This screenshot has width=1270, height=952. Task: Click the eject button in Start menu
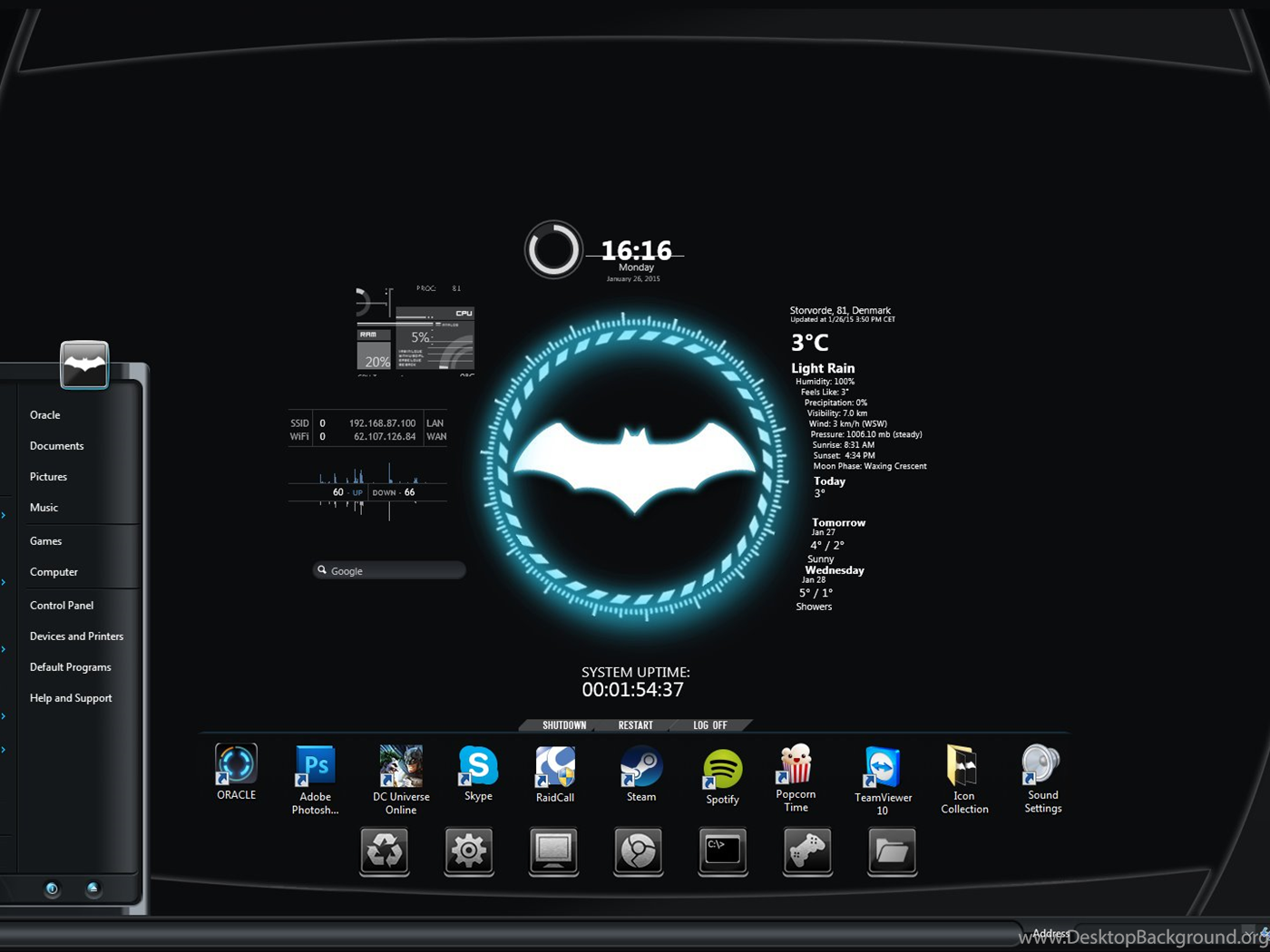coord(93,889)
